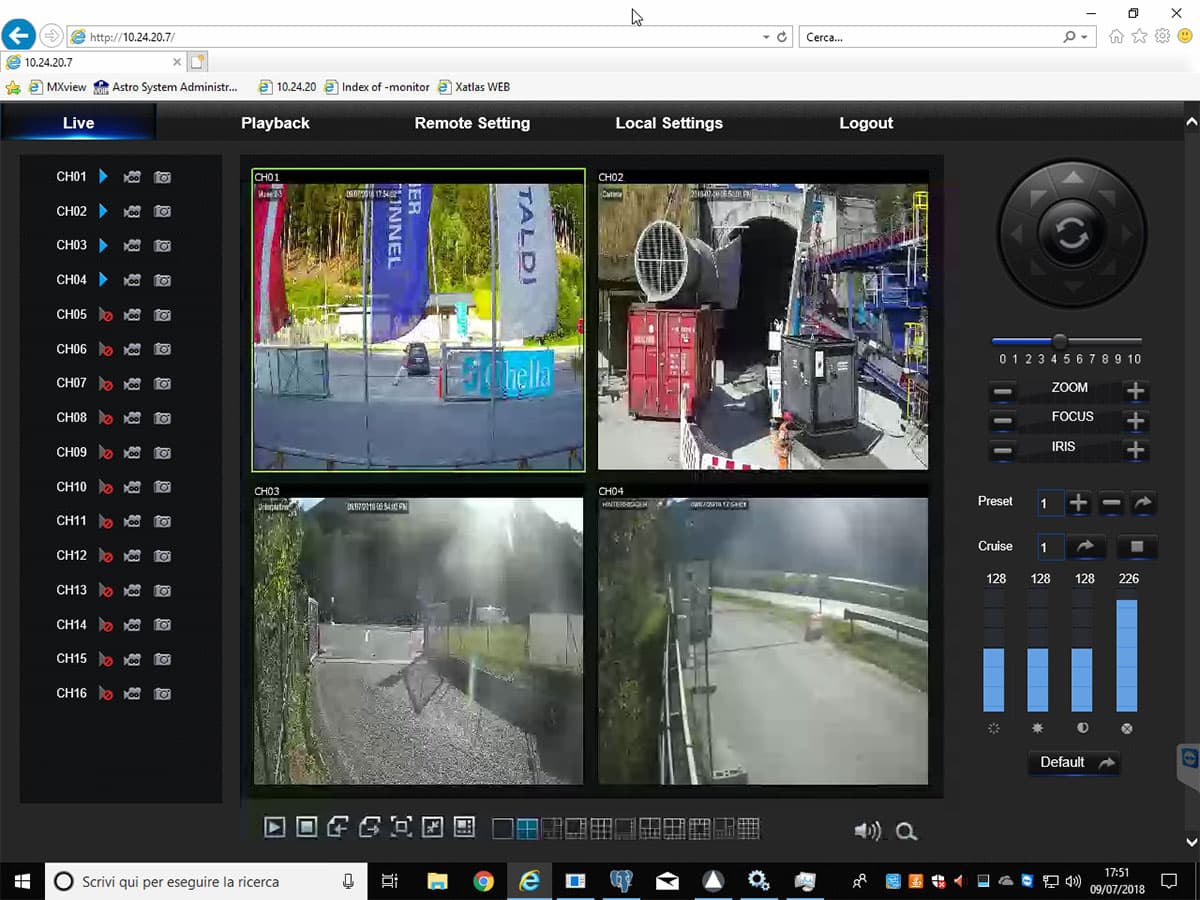Viewport: 1200px width, 900px height.
Task: Select the CH04 camera video pane
Action: (x=763, y=640)
